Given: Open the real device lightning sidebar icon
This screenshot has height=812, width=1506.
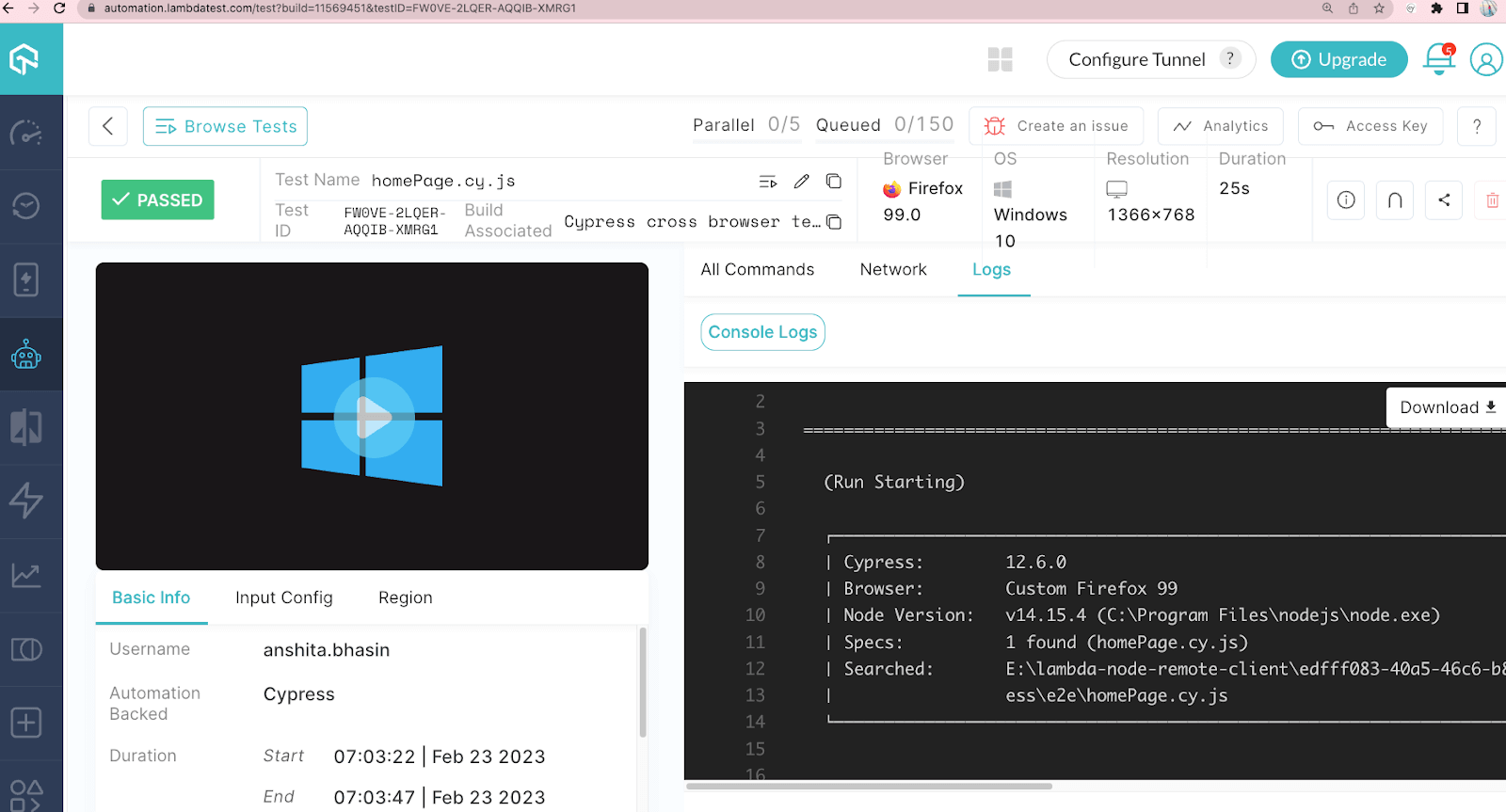Looking at the screenshot, I should (26, 279).
